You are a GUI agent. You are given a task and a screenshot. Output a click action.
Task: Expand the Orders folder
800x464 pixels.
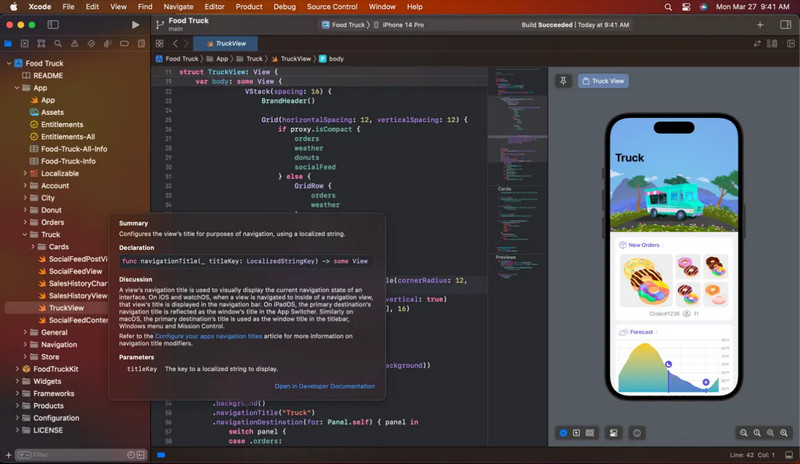click(25, 223)
